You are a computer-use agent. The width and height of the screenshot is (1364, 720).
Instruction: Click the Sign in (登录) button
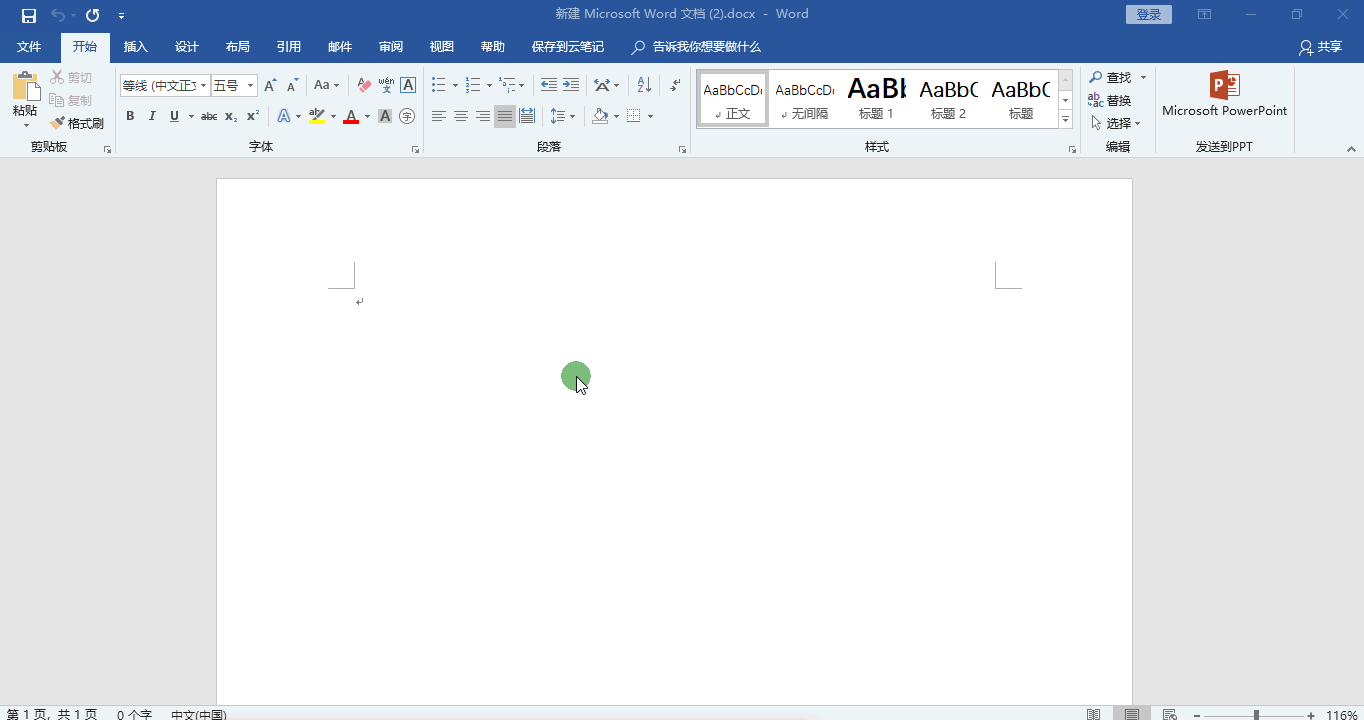(x=1149, y=14)
